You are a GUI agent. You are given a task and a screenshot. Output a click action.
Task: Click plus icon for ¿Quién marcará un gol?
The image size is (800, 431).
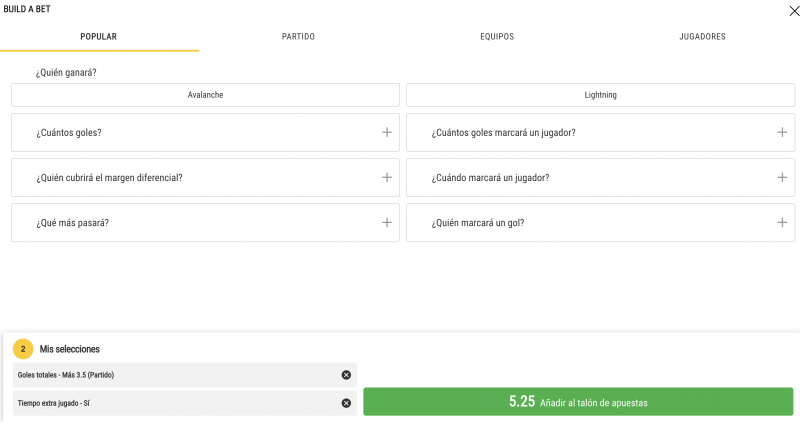782,222
